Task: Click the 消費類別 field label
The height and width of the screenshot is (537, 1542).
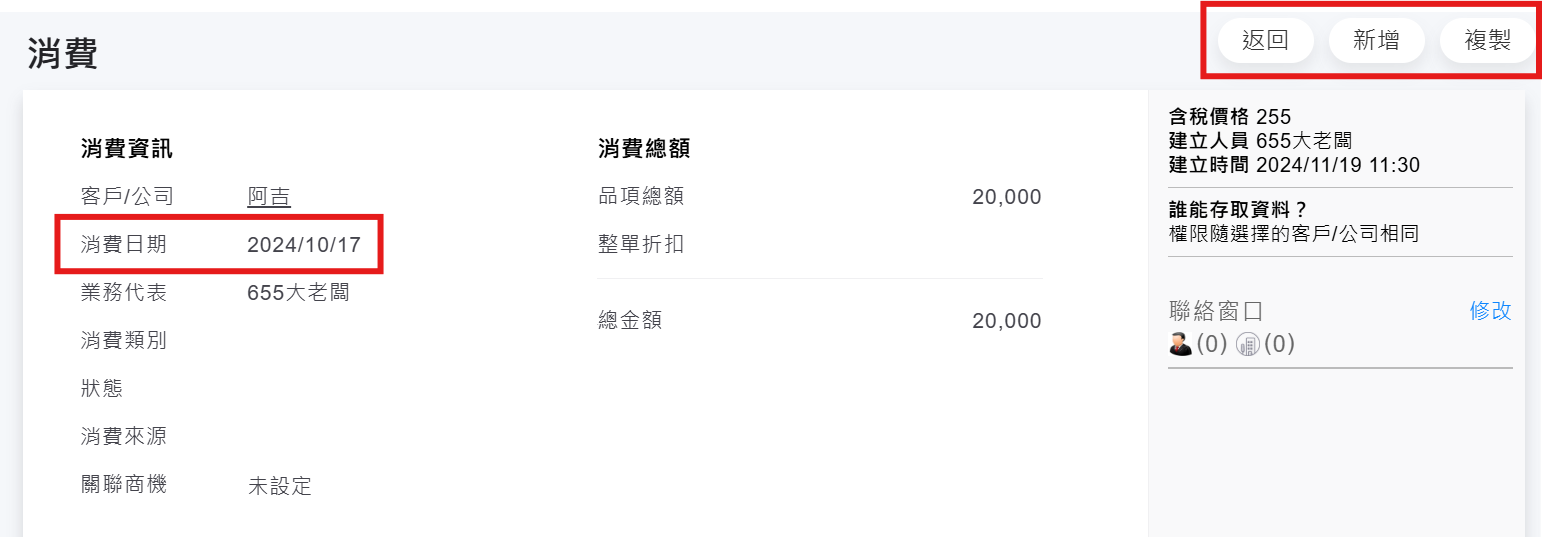Action: 123,341
